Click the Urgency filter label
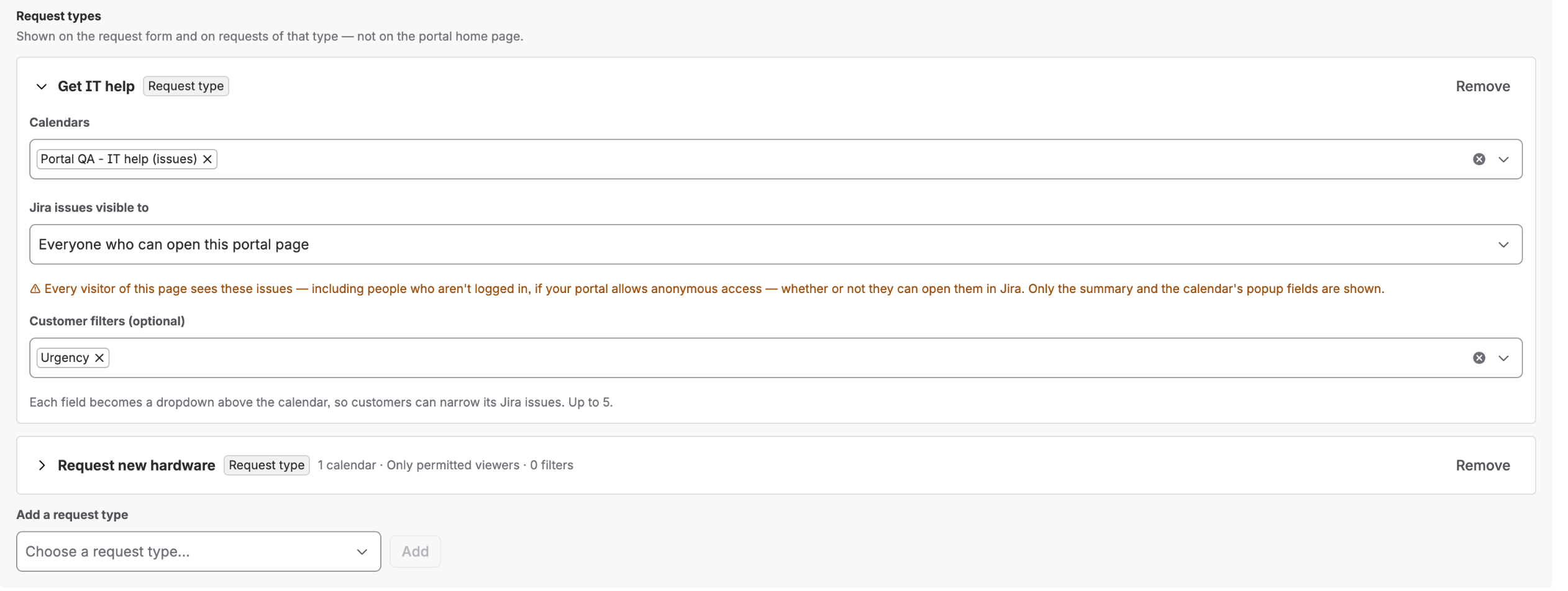Screen dimensions: 1568x591 point(65,358)
